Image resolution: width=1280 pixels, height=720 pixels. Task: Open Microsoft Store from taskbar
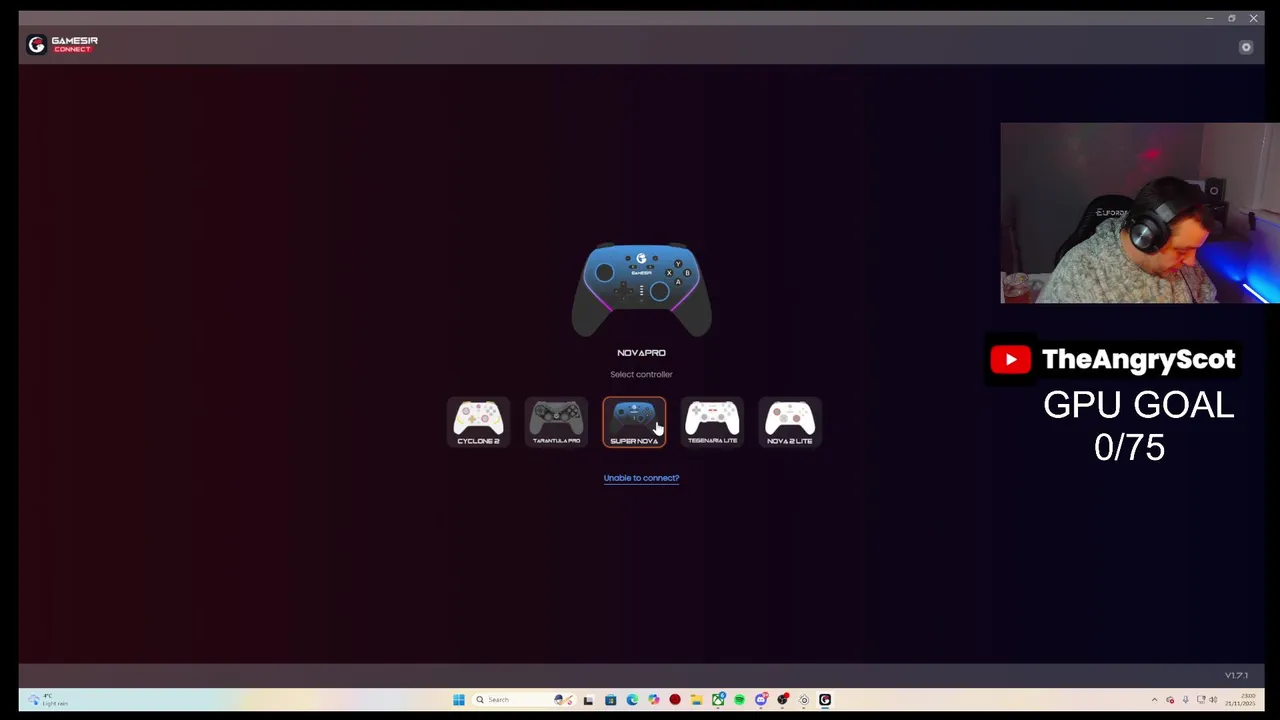610,700
